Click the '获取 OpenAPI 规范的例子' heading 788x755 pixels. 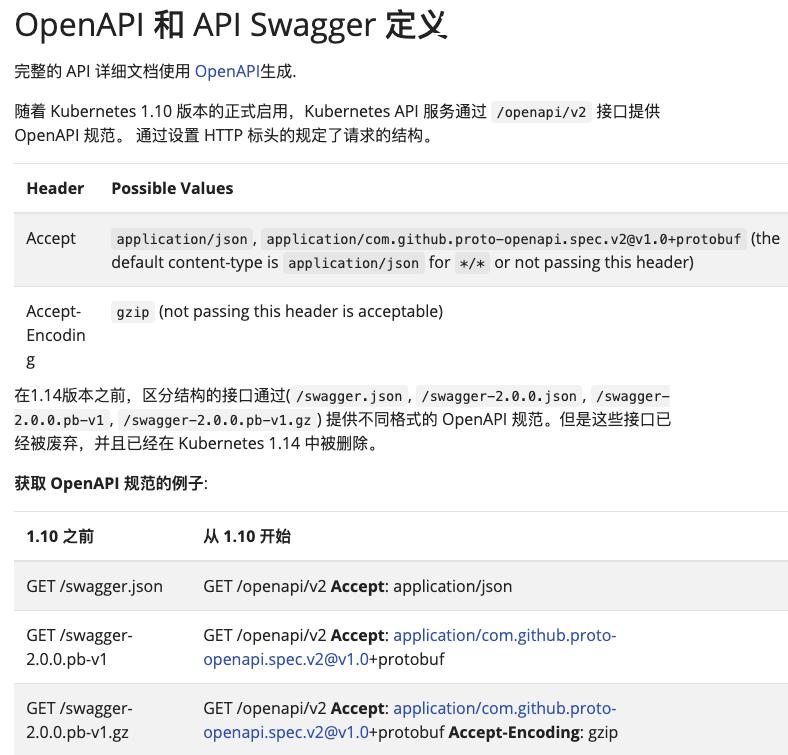point(111,484)
